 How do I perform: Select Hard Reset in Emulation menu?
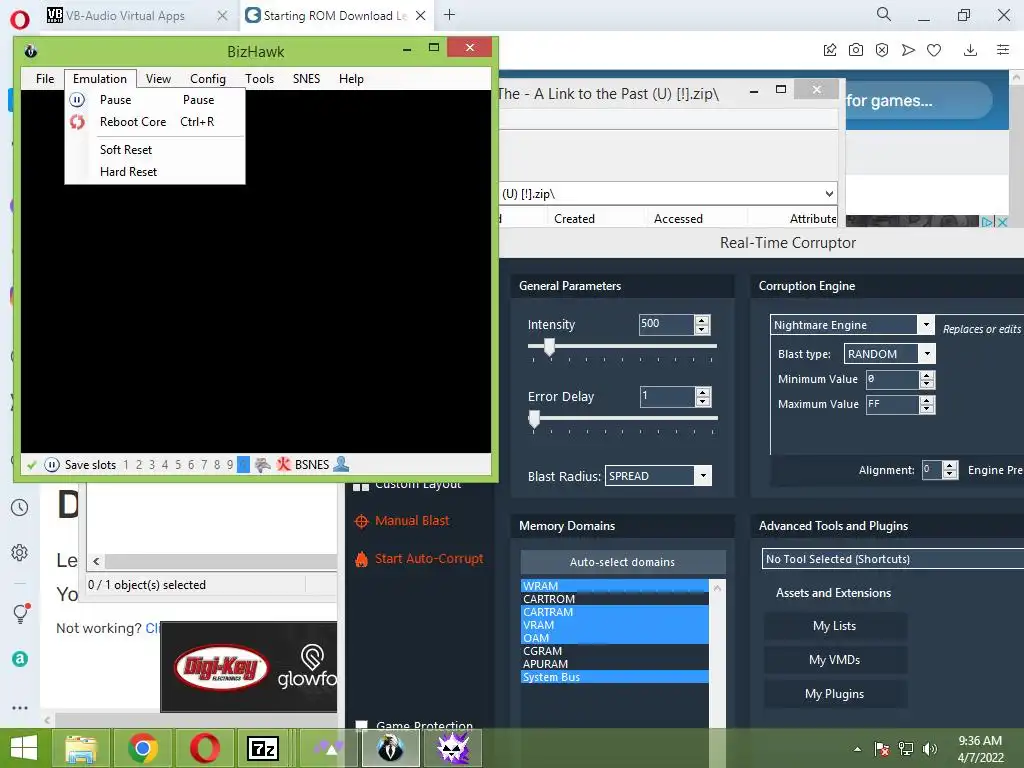tap(155, 172)
